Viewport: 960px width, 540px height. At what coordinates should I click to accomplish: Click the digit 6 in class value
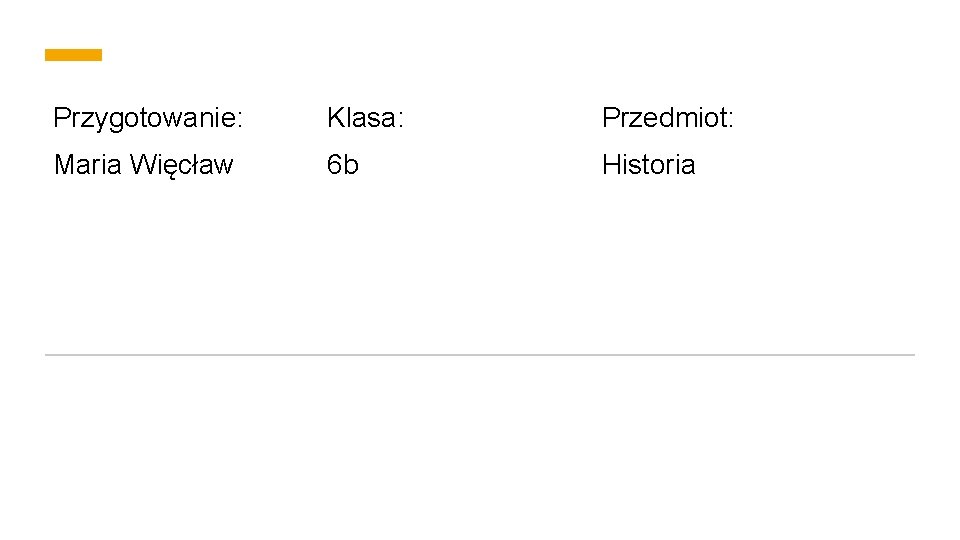[x=335, y=165]
